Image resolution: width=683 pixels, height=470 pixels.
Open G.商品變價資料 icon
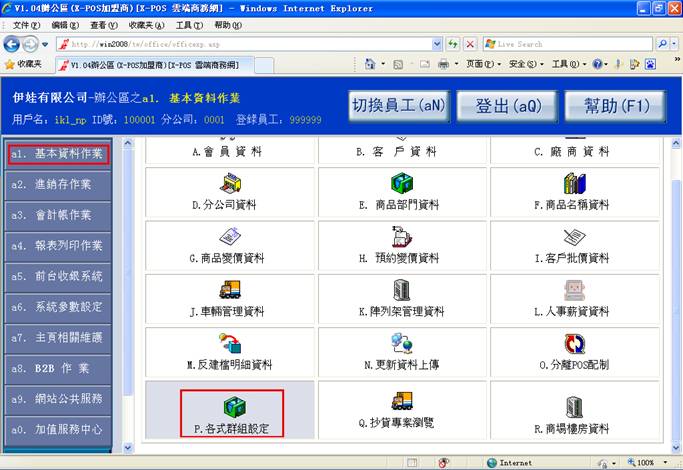point(231,237)
